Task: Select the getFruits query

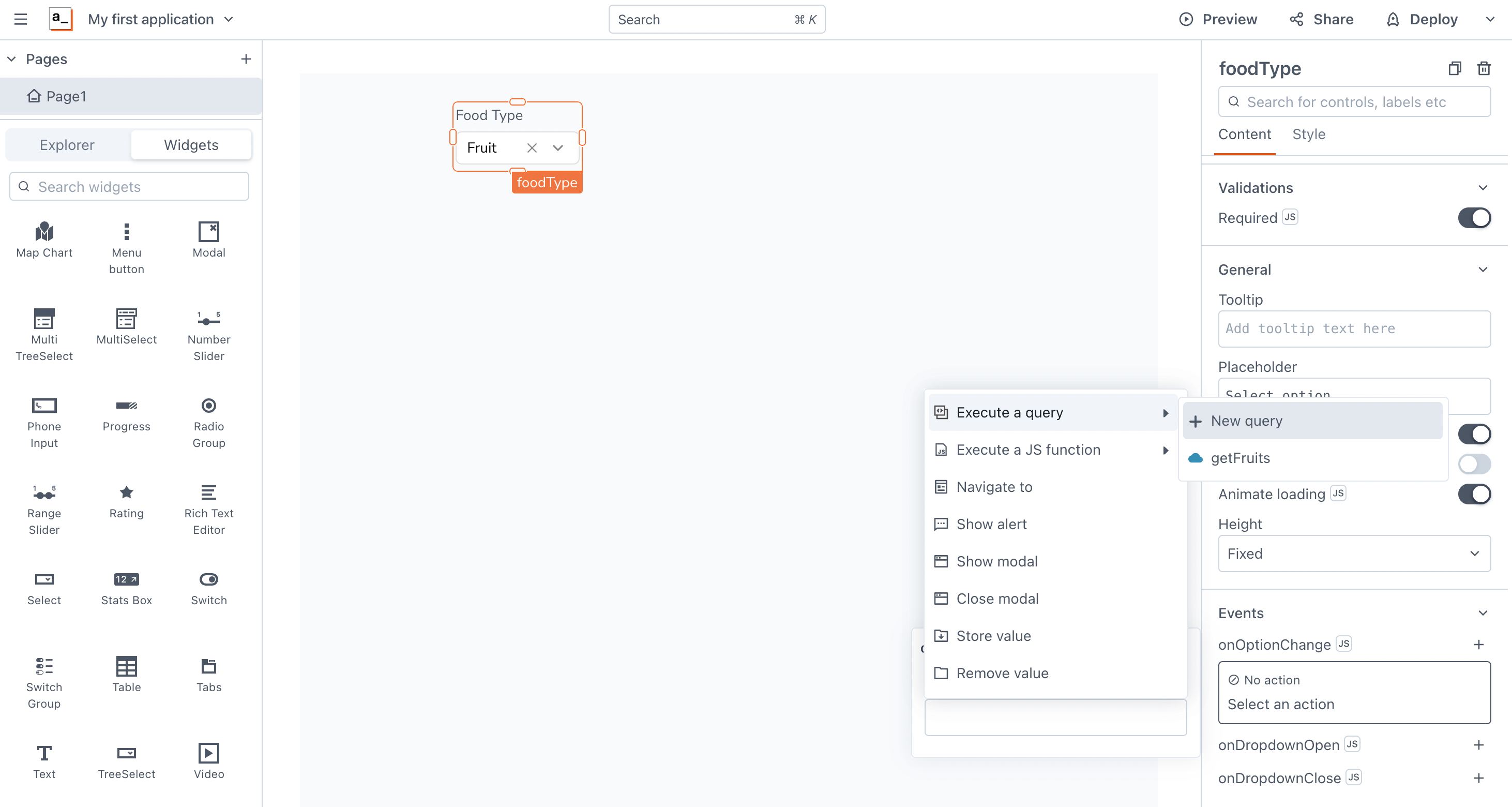Action: [1312, 458]
